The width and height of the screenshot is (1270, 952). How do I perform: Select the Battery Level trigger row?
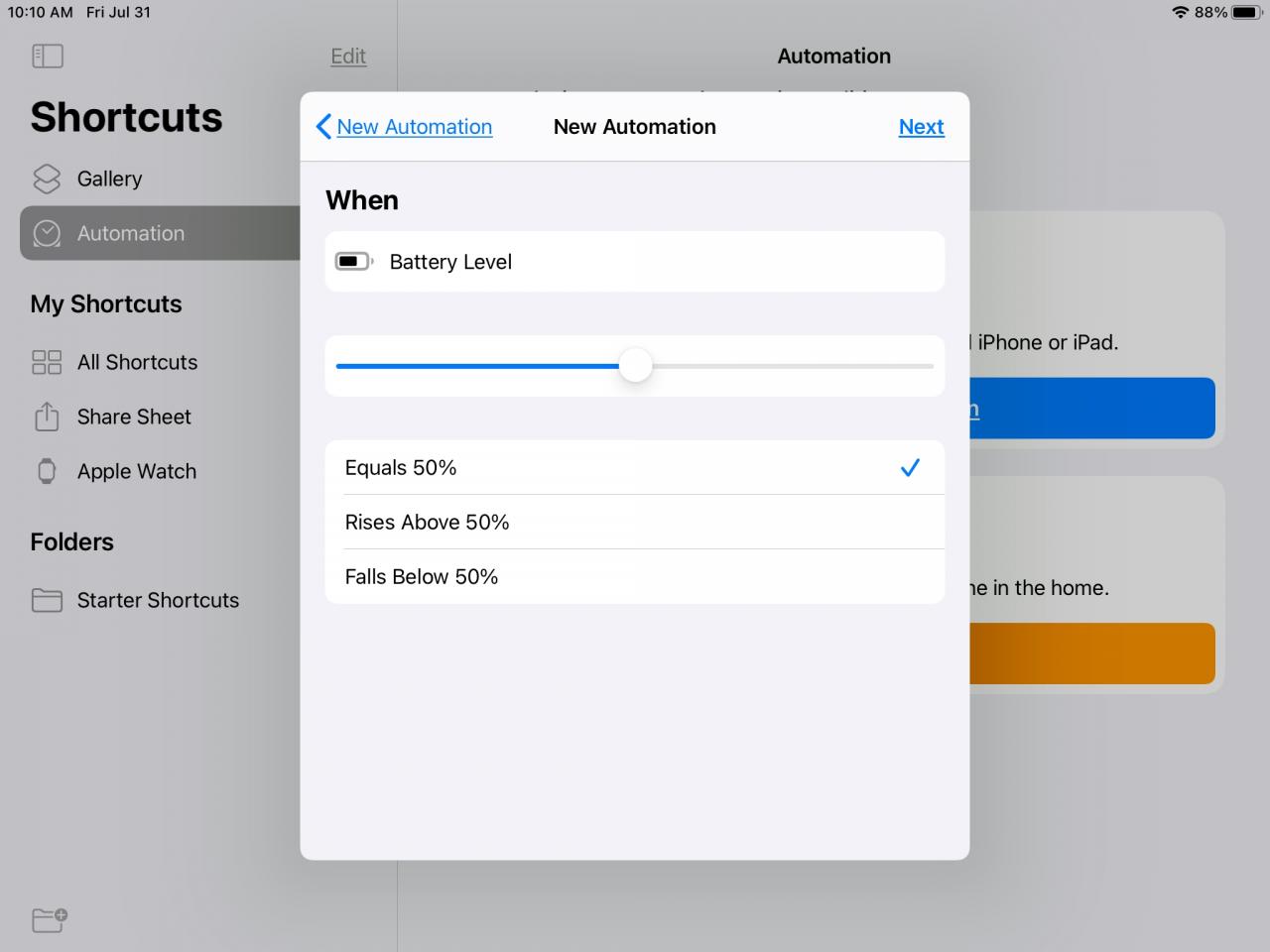635,262
